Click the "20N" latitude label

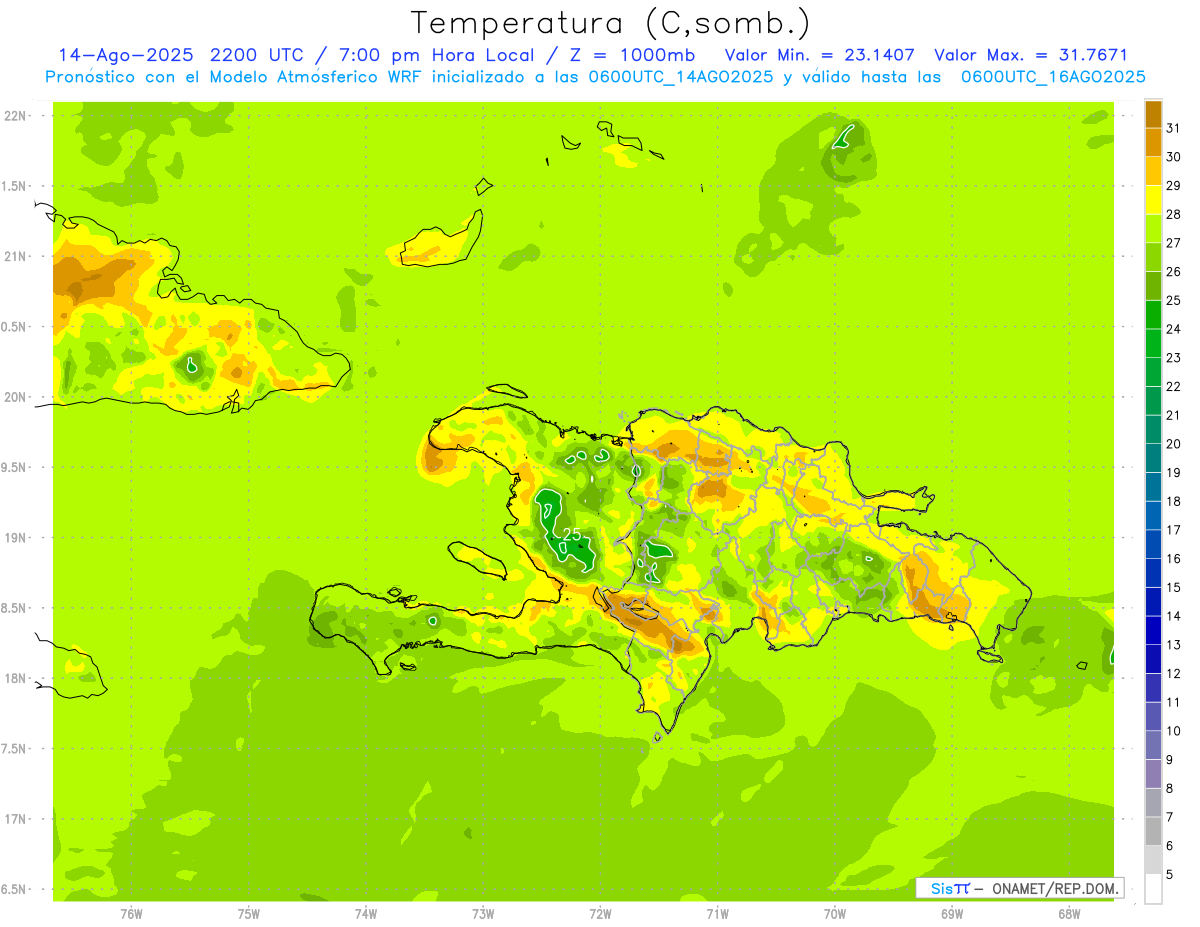point(14,397)
